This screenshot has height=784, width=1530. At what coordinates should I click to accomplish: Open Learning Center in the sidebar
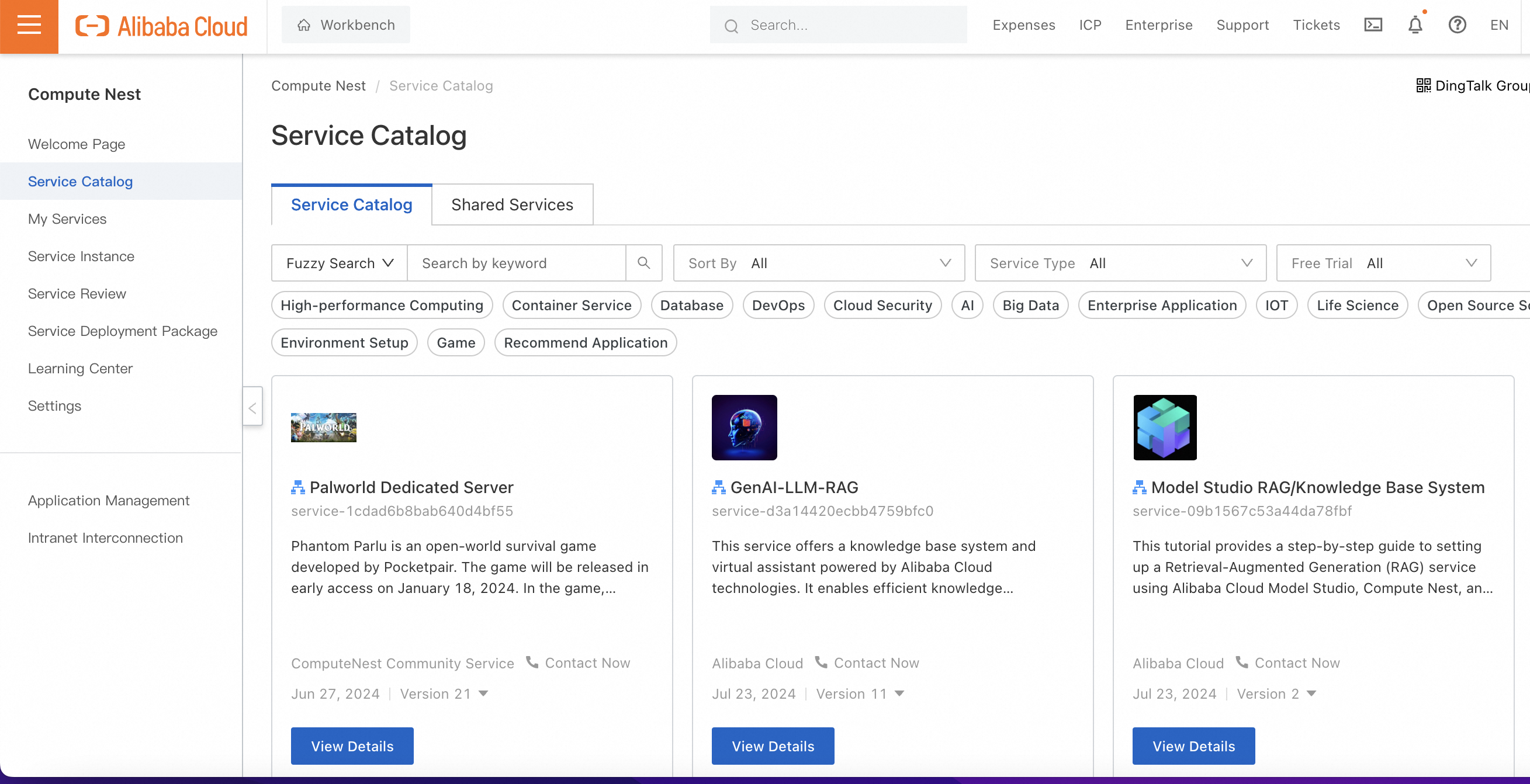(80, 368)
